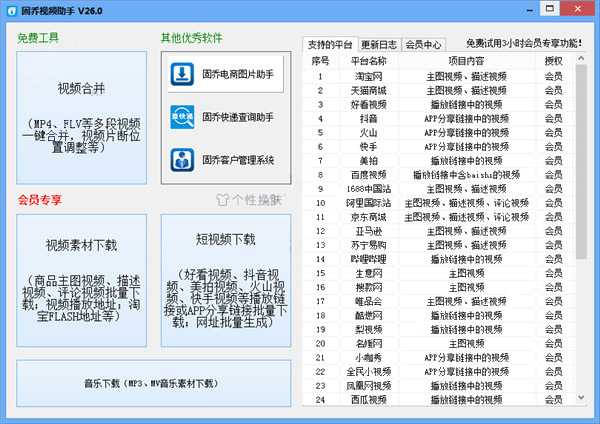Select the 阿里国际站 row
The height and width of the screenshot is (424, 600).
click(439, 203)
